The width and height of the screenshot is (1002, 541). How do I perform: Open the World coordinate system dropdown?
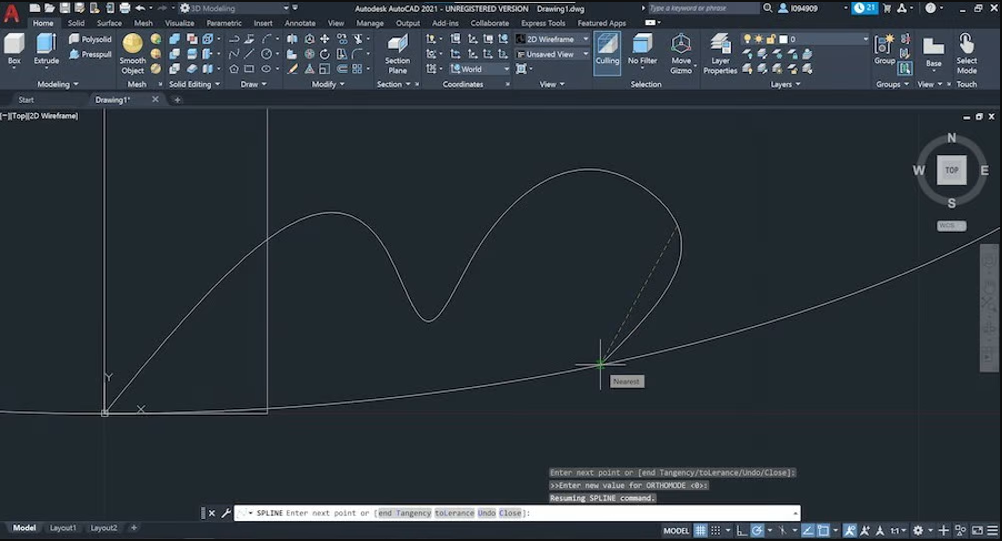point(480,69)
